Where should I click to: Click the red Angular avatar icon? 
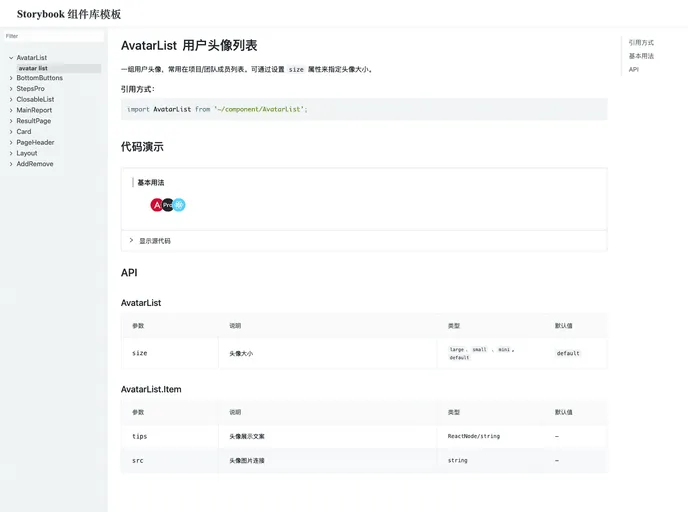(157, 205)
